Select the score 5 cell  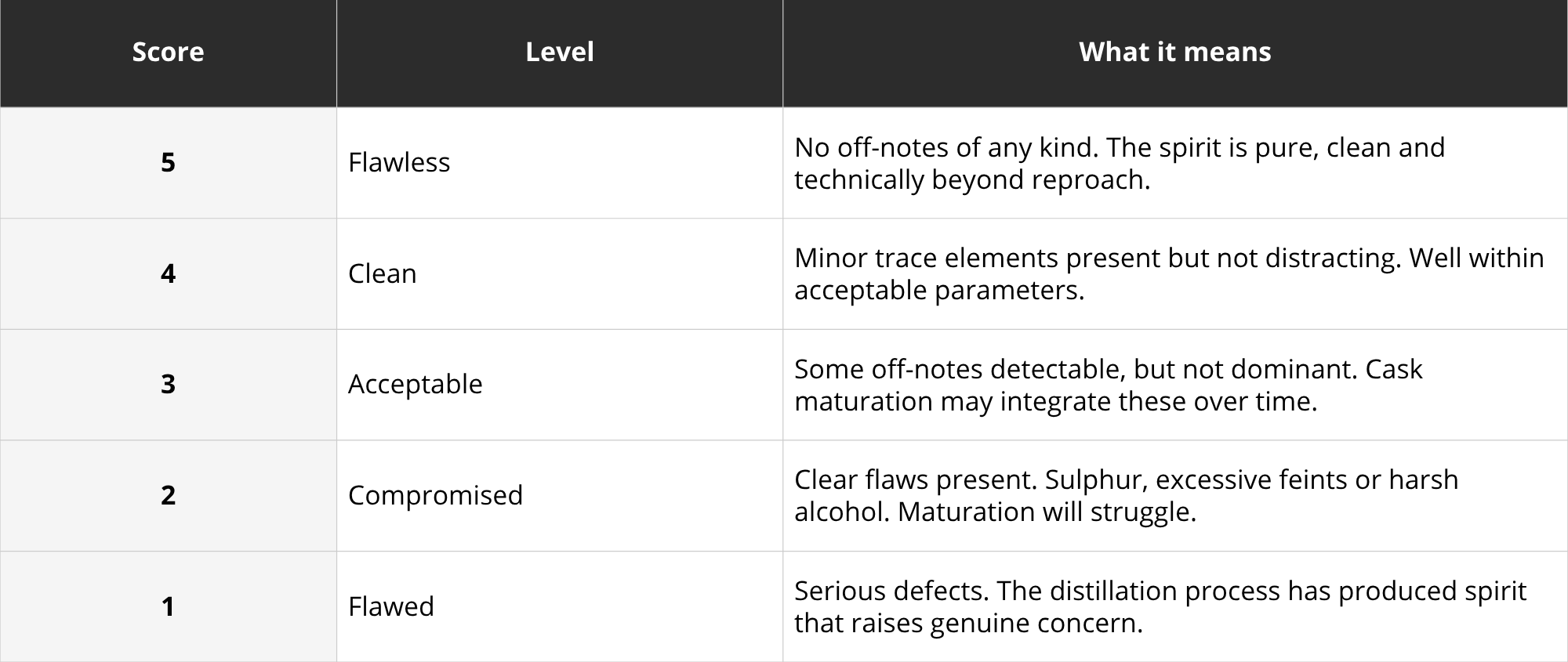pos(168,163)
